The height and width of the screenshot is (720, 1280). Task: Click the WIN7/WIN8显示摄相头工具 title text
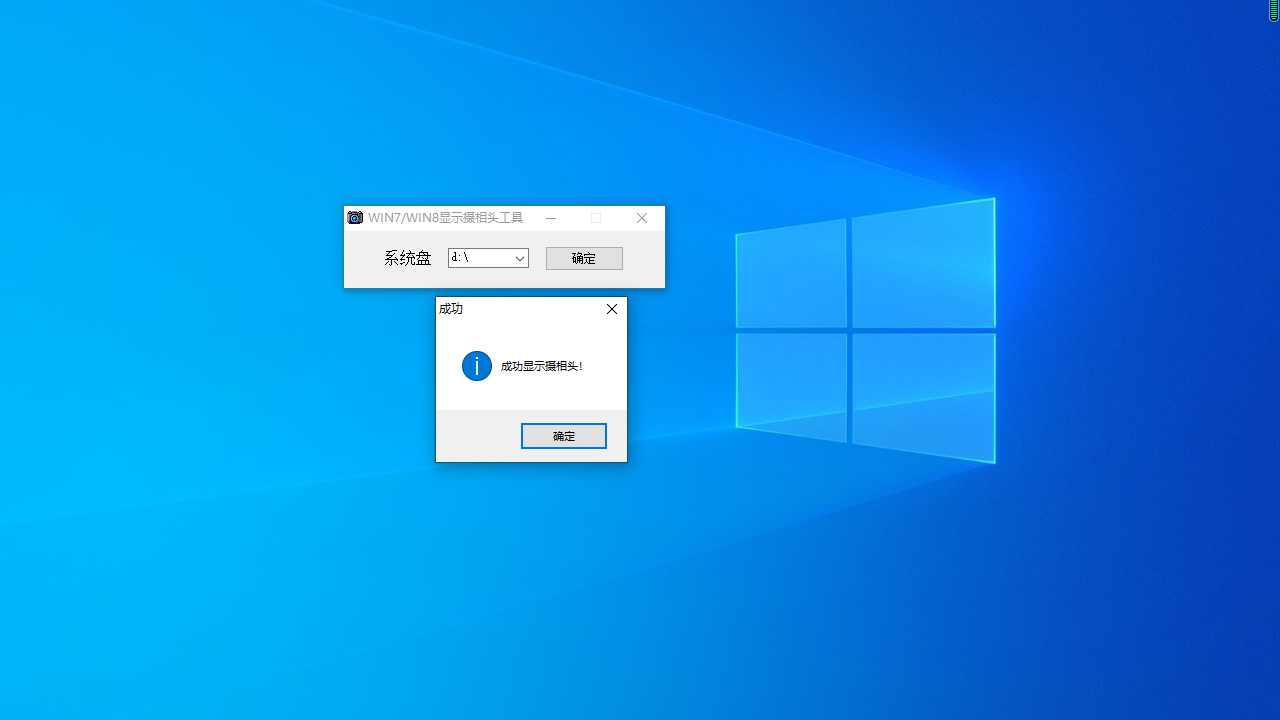(x=445, y=218)
